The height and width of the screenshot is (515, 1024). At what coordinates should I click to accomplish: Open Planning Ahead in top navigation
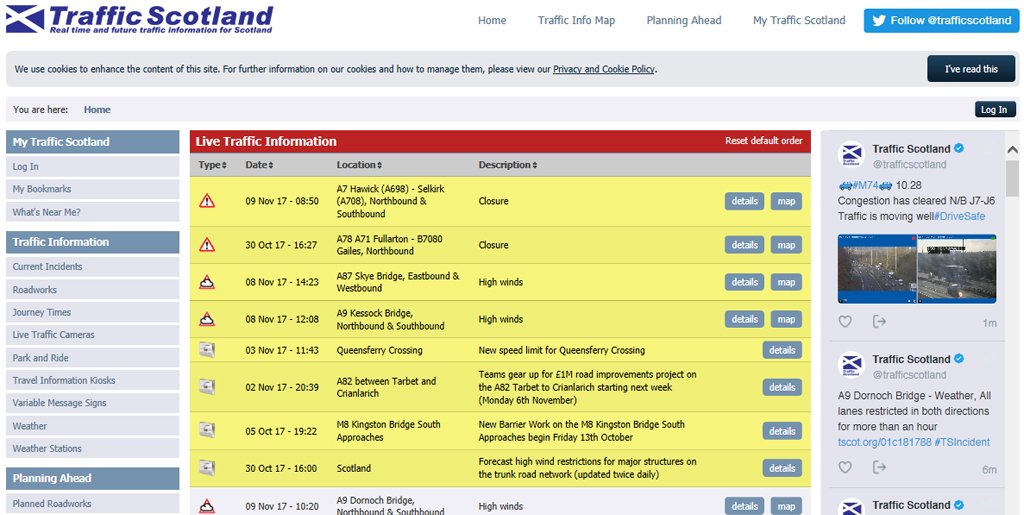(x=684, y=20)
